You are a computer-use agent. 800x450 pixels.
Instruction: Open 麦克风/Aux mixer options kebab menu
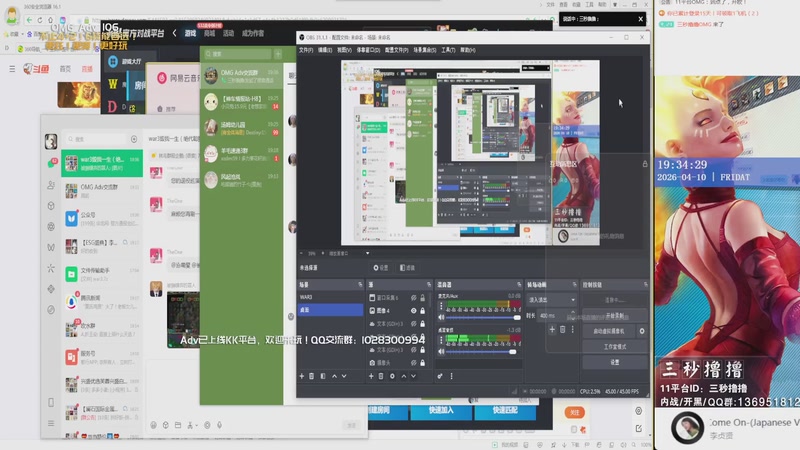tap(441, 306)
